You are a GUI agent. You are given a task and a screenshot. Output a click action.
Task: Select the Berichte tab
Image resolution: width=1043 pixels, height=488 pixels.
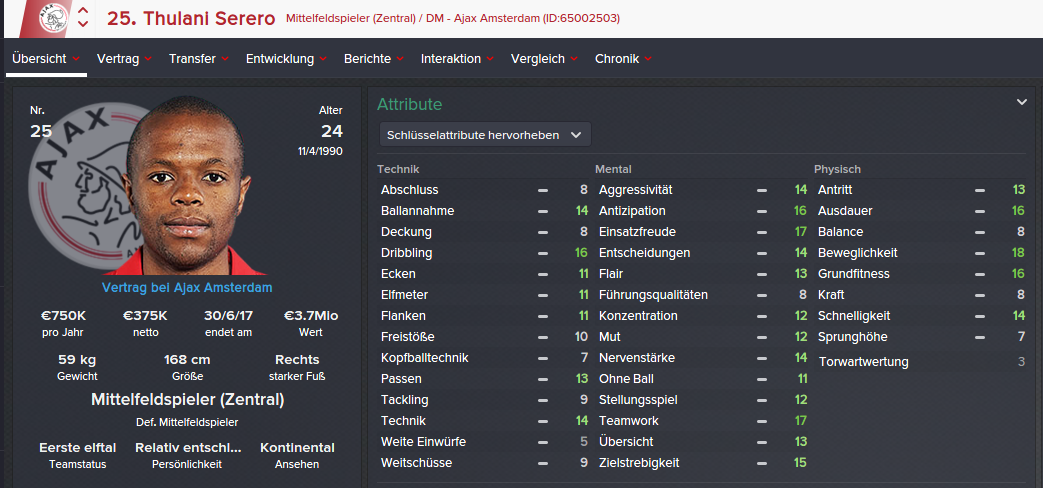point(367,59)
